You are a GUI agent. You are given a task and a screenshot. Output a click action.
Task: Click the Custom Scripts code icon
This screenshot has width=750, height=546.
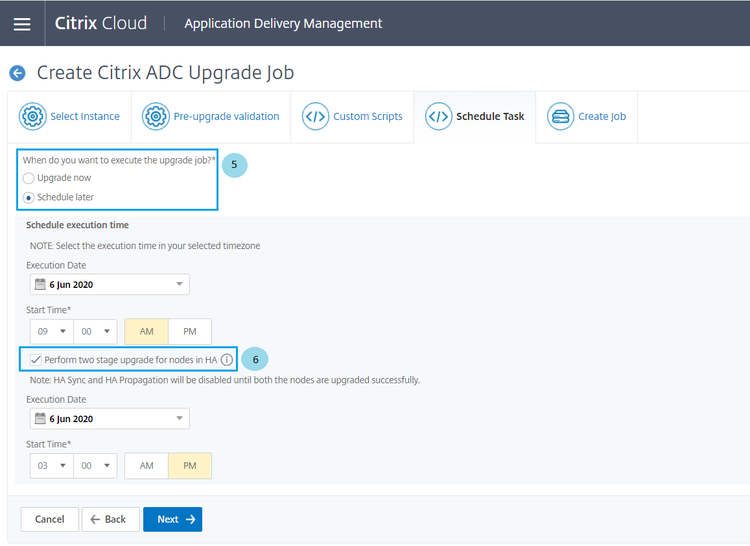[x=315, y=116]
